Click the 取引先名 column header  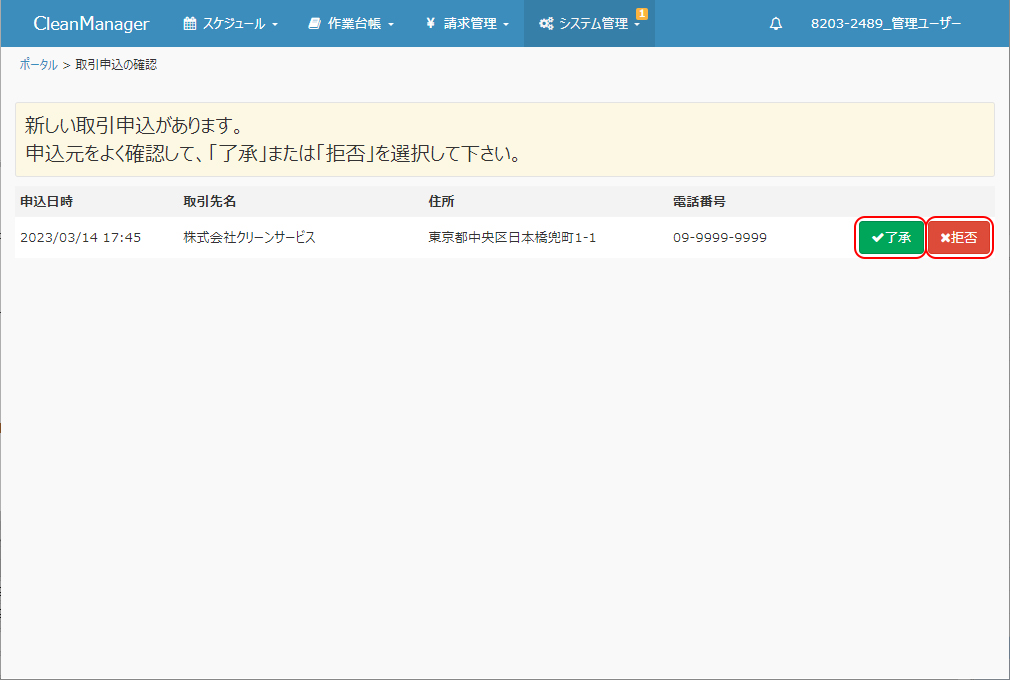click(x=210, y=201)
